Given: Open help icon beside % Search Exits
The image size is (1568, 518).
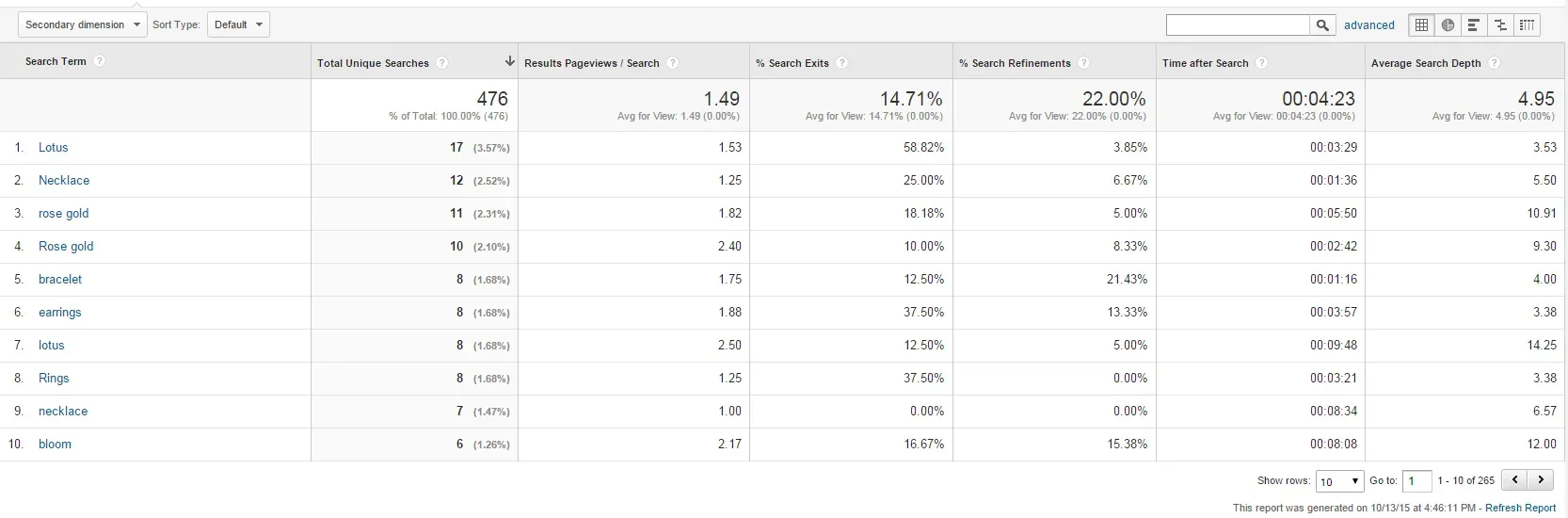Looking at the screenshot, I should (842, 63).
